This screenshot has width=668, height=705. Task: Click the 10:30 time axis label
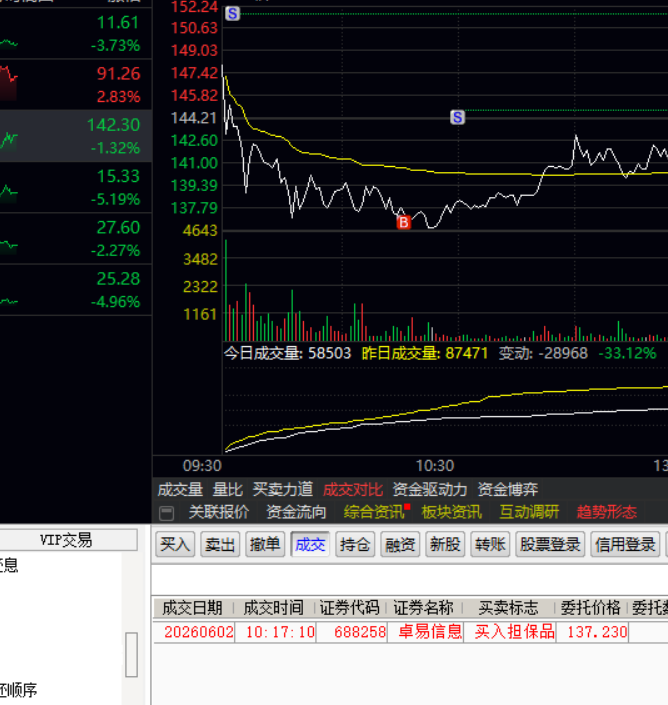(x=435, y=466)
